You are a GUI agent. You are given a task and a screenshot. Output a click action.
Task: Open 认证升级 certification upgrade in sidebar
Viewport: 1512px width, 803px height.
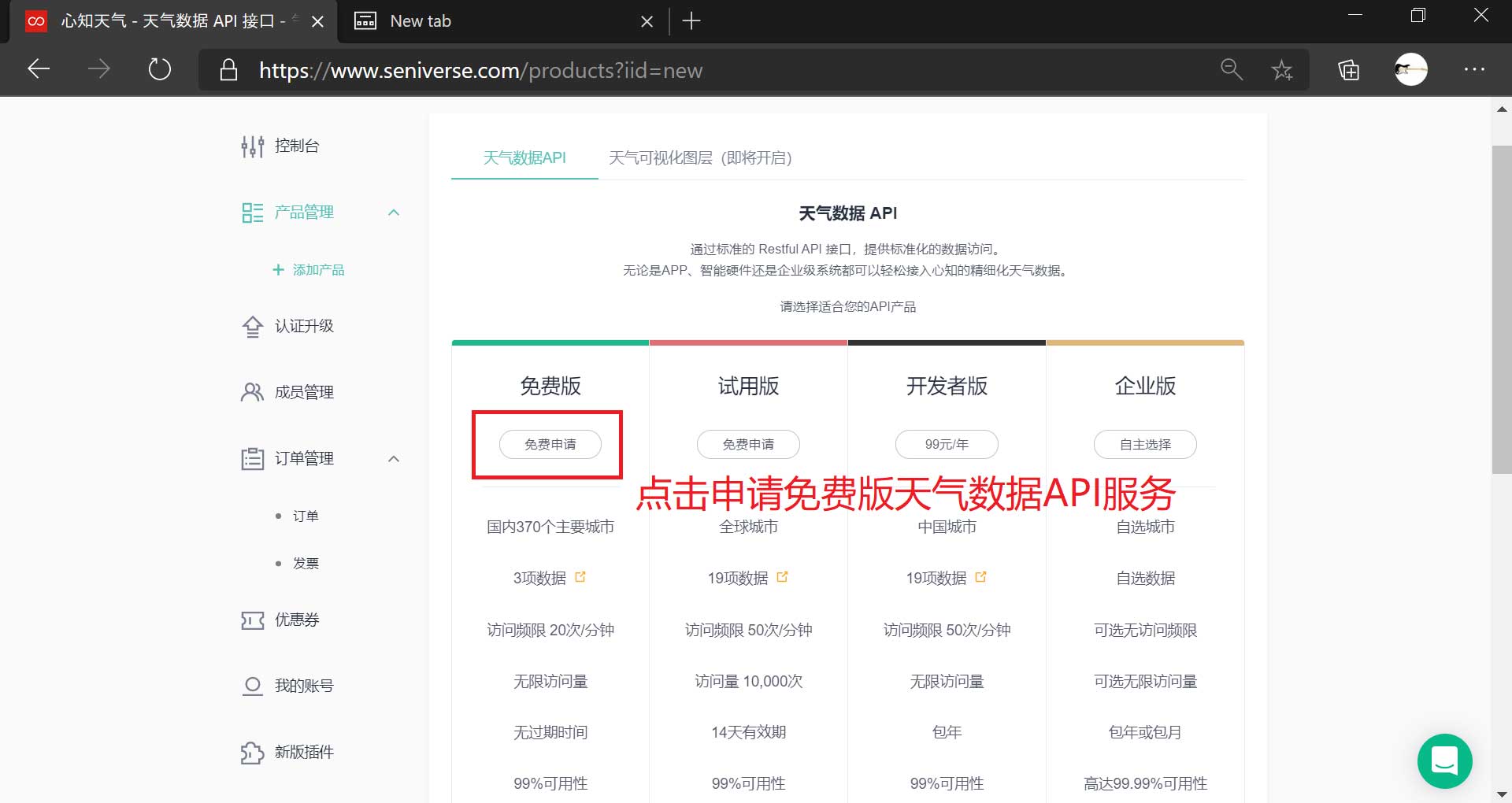coord(287,326)
